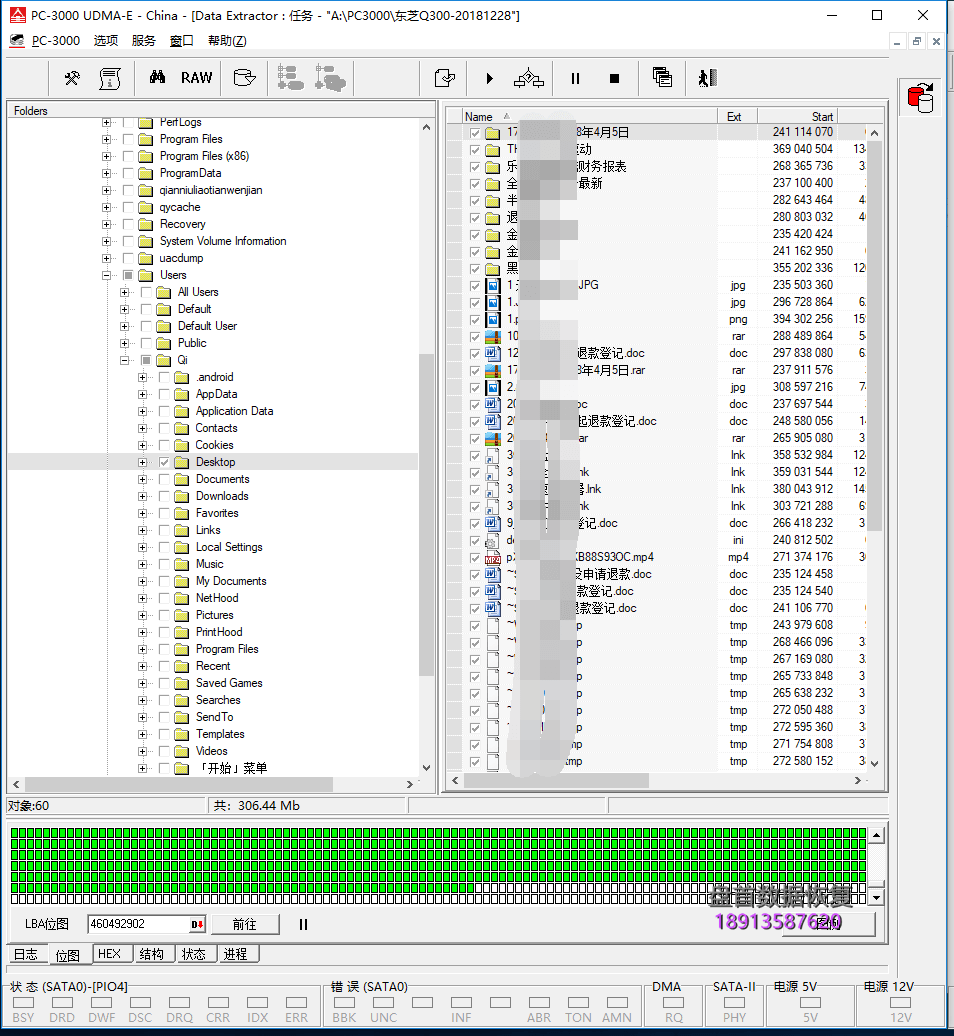Expand the ProgramData folder node

(x=106, y=174)
